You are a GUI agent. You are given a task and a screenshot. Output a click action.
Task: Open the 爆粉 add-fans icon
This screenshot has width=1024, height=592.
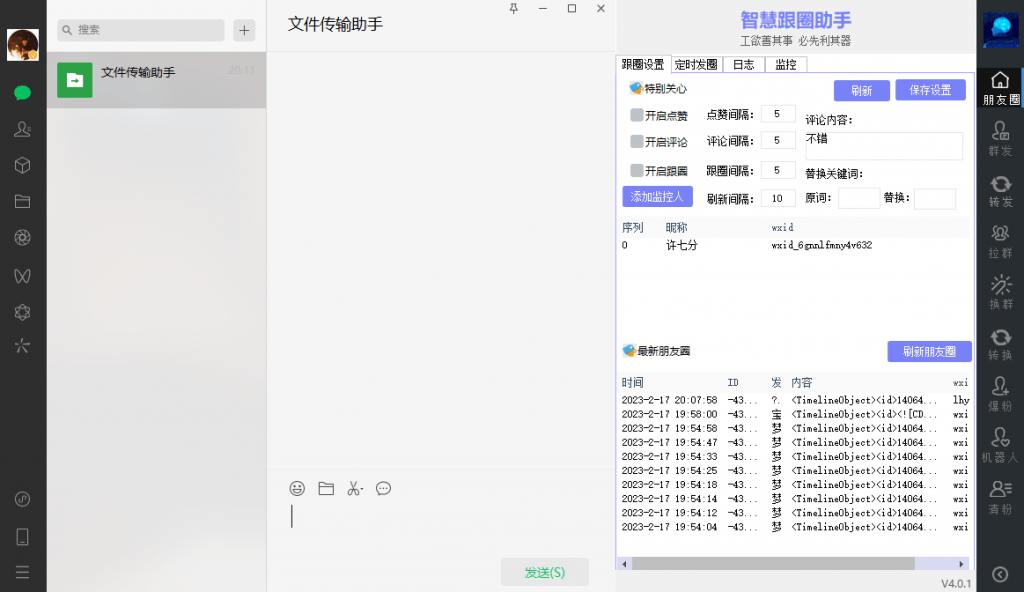[x=1000, y=395]
